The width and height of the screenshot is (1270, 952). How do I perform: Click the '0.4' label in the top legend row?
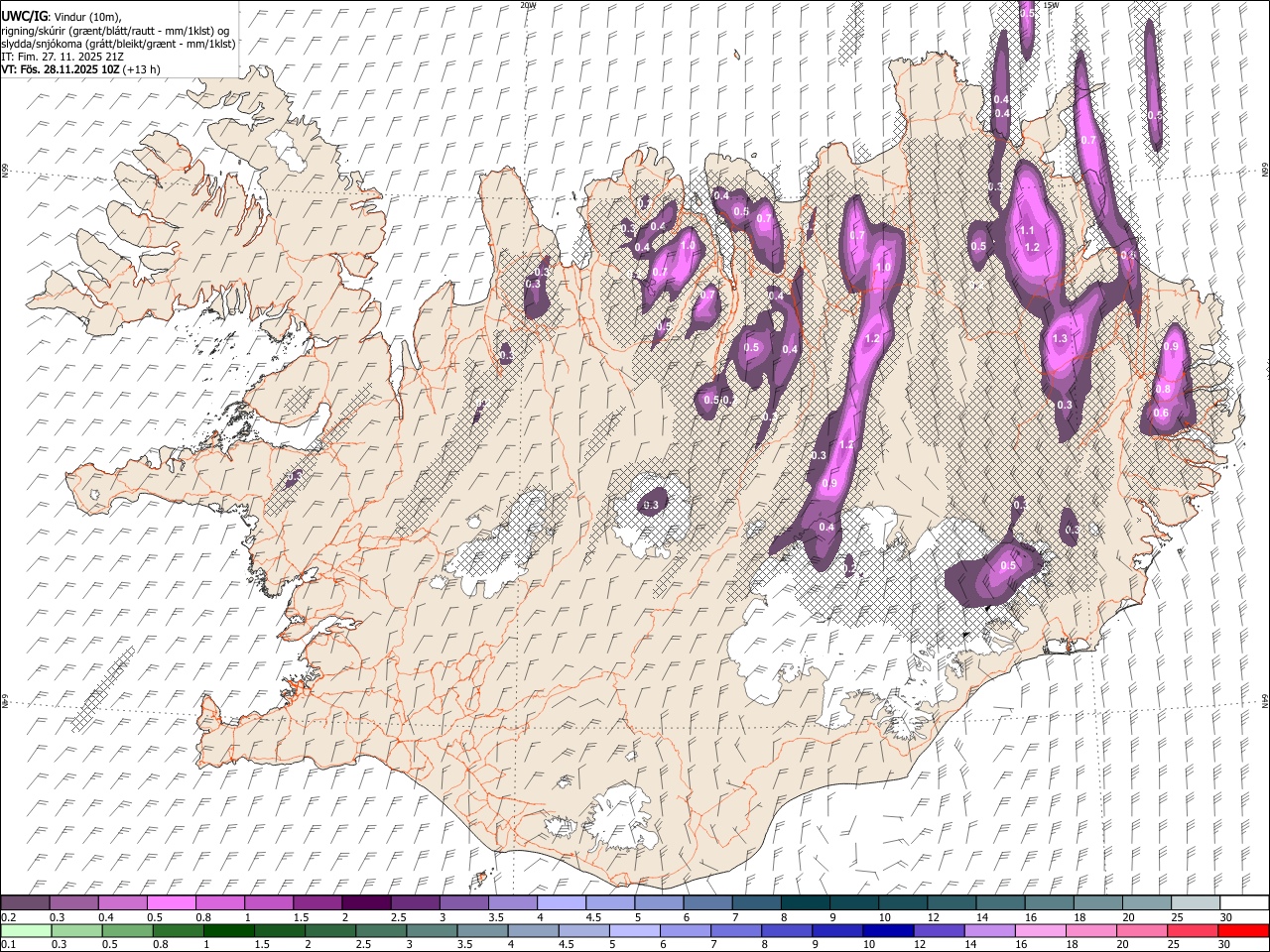106,917
